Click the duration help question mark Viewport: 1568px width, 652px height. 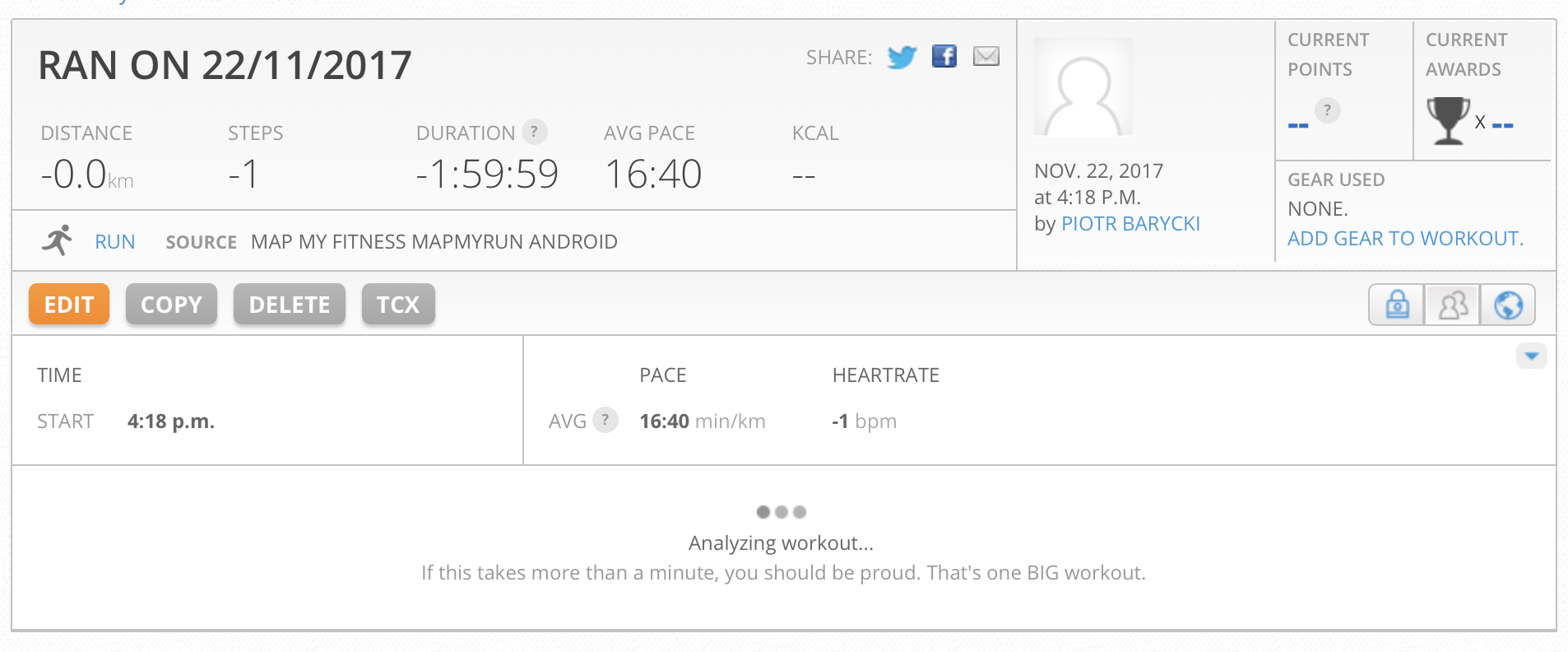[x=535, y=132]
